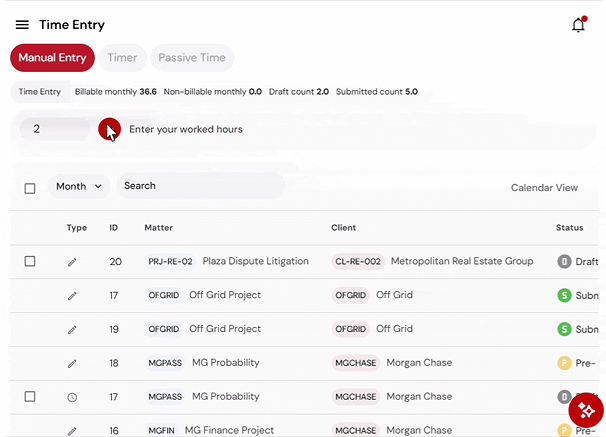
Task: Click Billable monthly 36.6 stat
Action: pyautogui.click(x=116, y=92)
